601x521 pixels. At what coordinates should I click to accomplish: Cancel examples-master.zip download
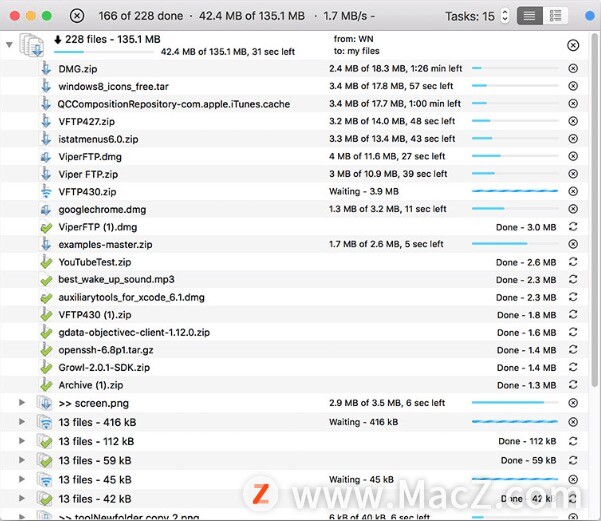pyautogui.click(x=573, y=244)
